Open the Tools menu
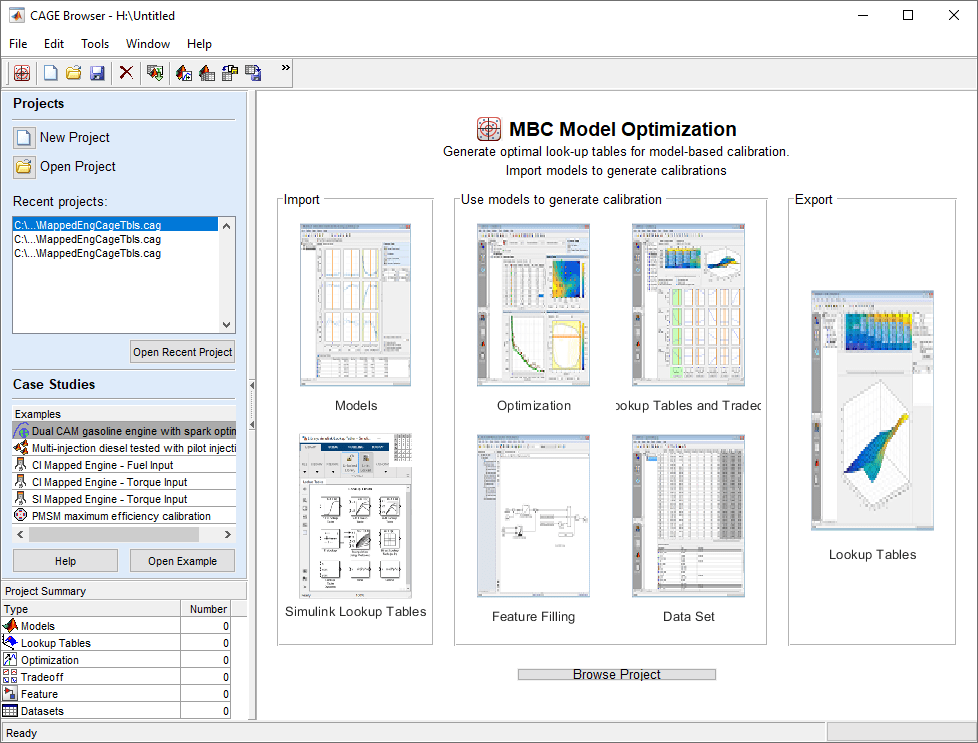The image size is (978, 743). (95, 44)
